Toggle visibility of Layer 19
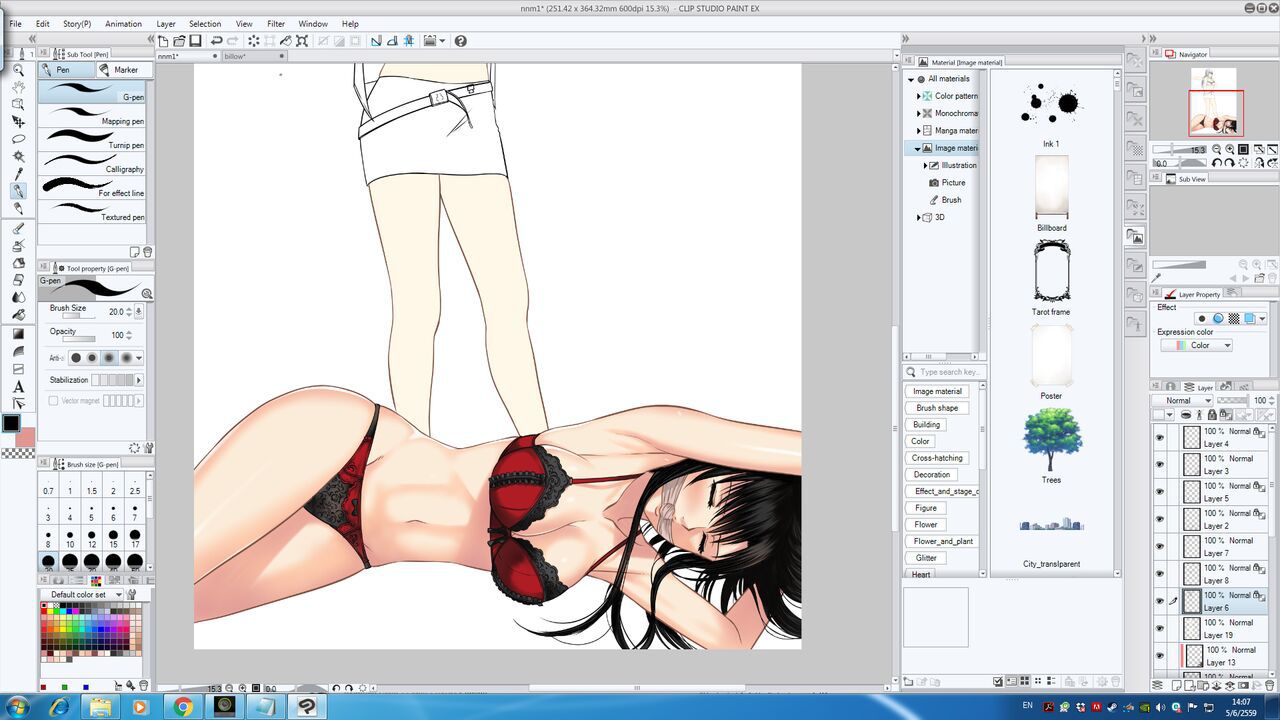1280x720 pixels. point(1160,628)
